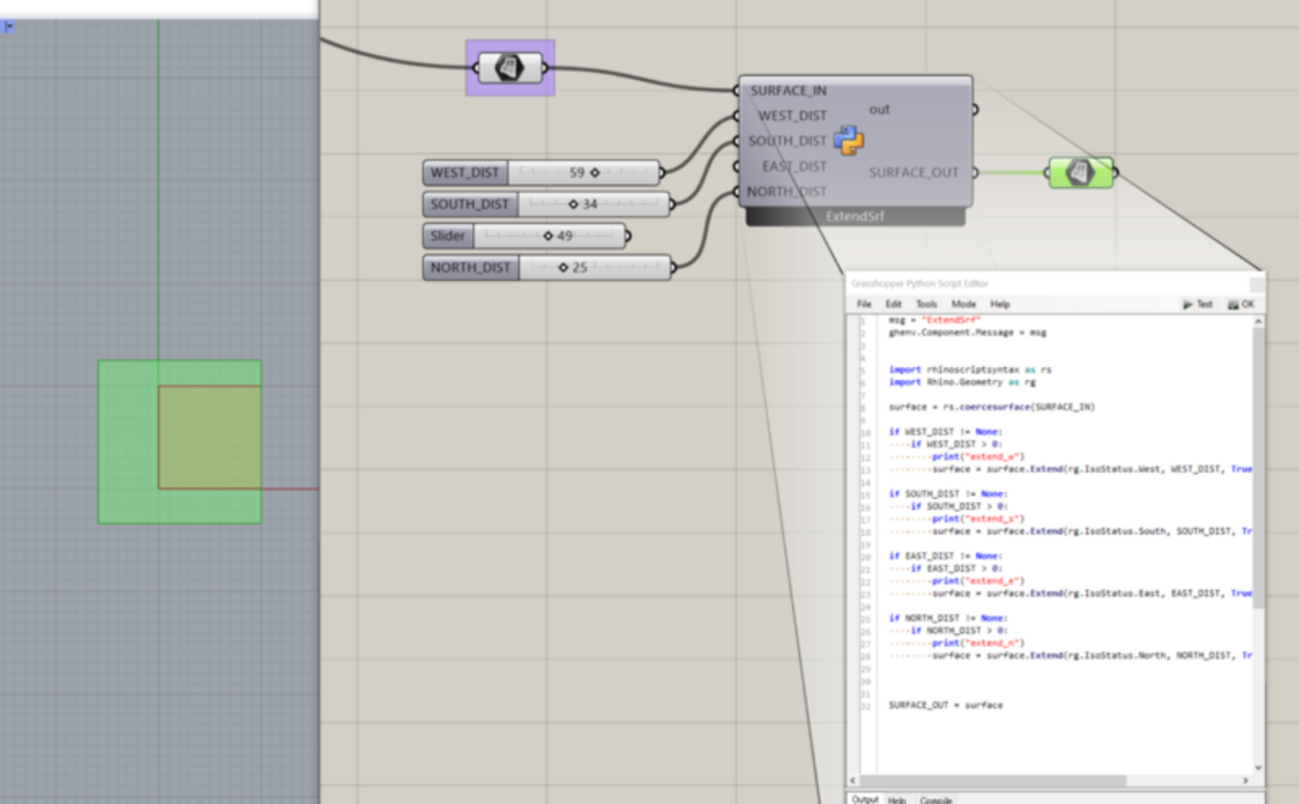This screenshot has height=804, width=1299.
Task: Click the NORTH_DIST slider handle at 25
Action: click(x=564, y=268)
